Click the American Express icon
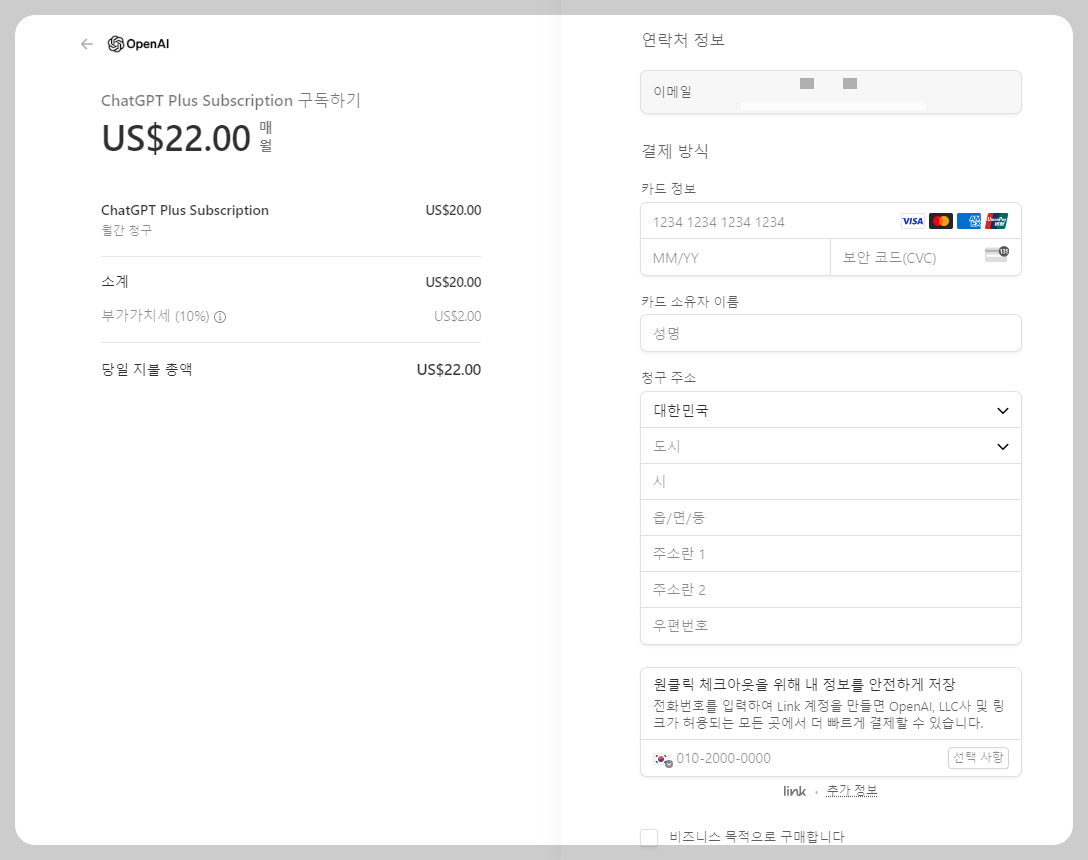 (969, 221)
